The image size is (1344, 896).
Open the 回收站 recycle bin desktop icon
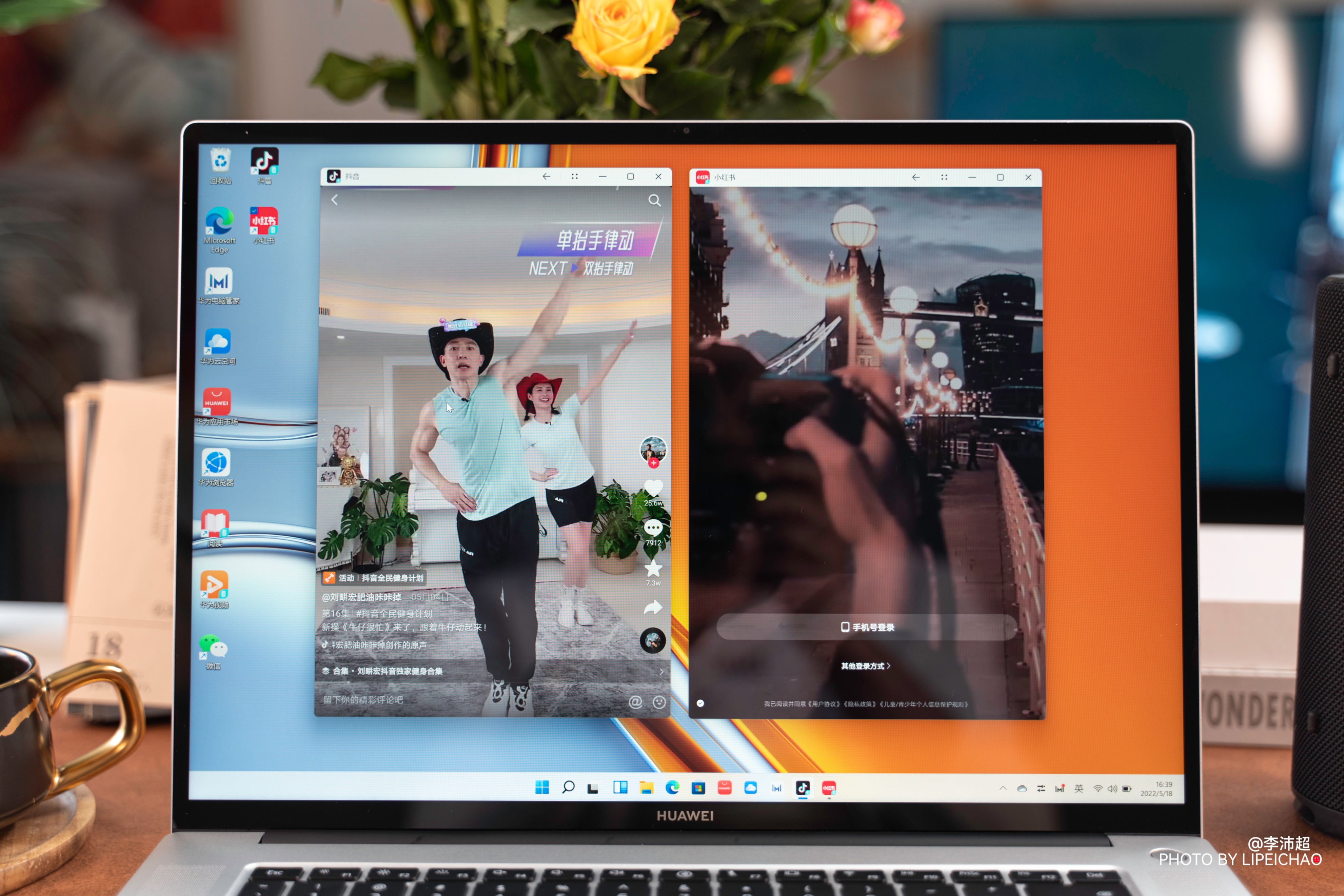(220, 166)
